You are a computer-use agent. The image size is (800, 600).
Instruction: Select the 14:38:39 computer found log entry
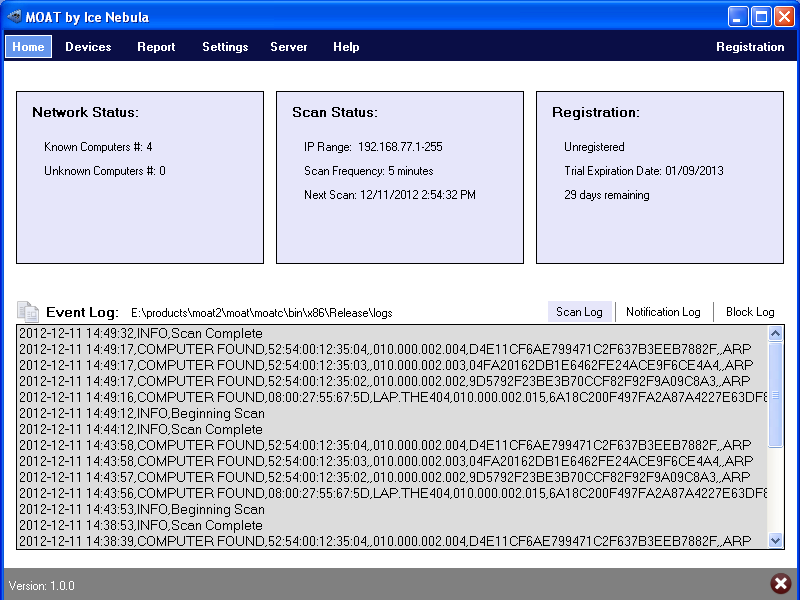pos(392,541)
